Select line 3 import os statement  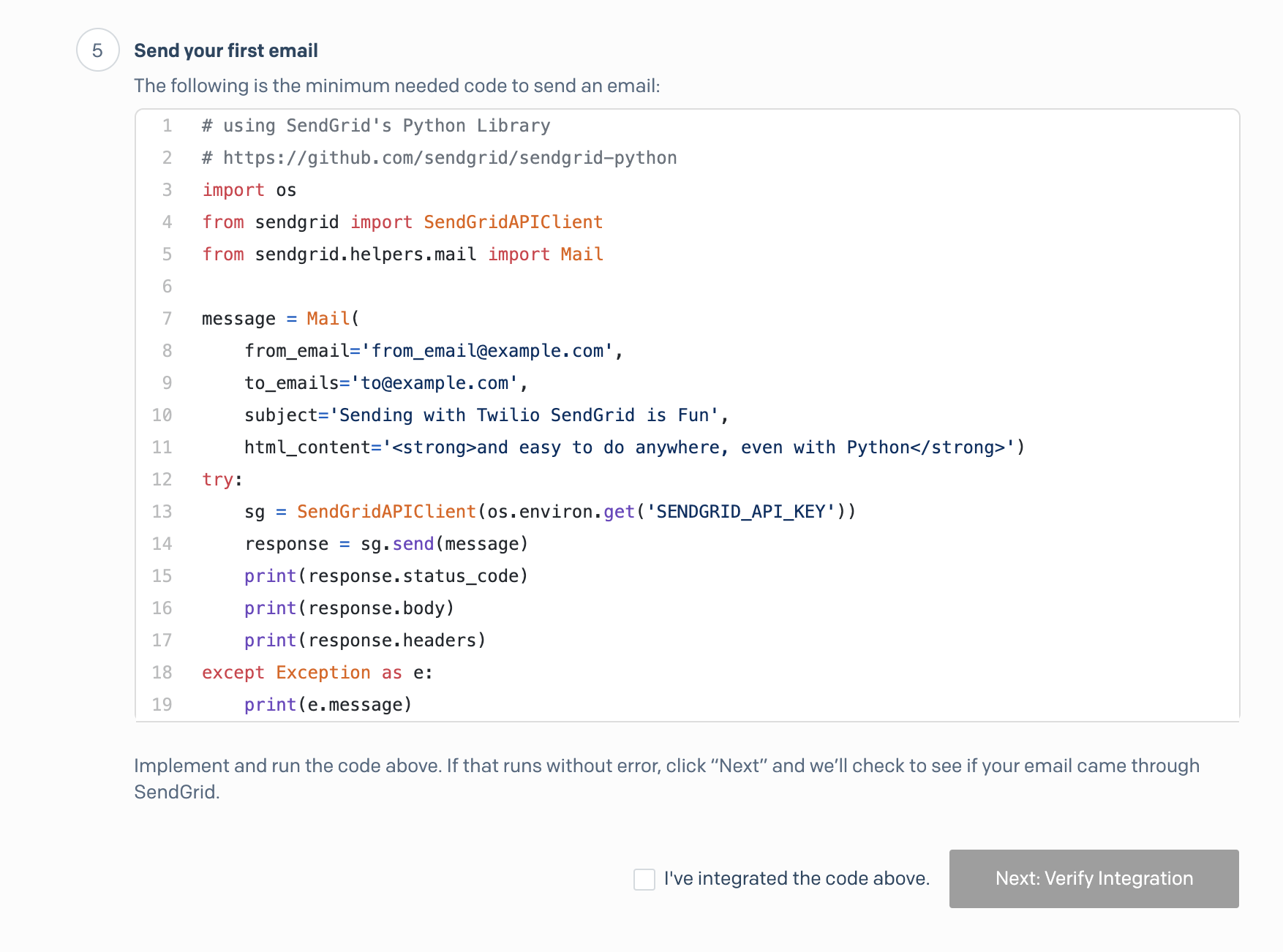point(249,189)
